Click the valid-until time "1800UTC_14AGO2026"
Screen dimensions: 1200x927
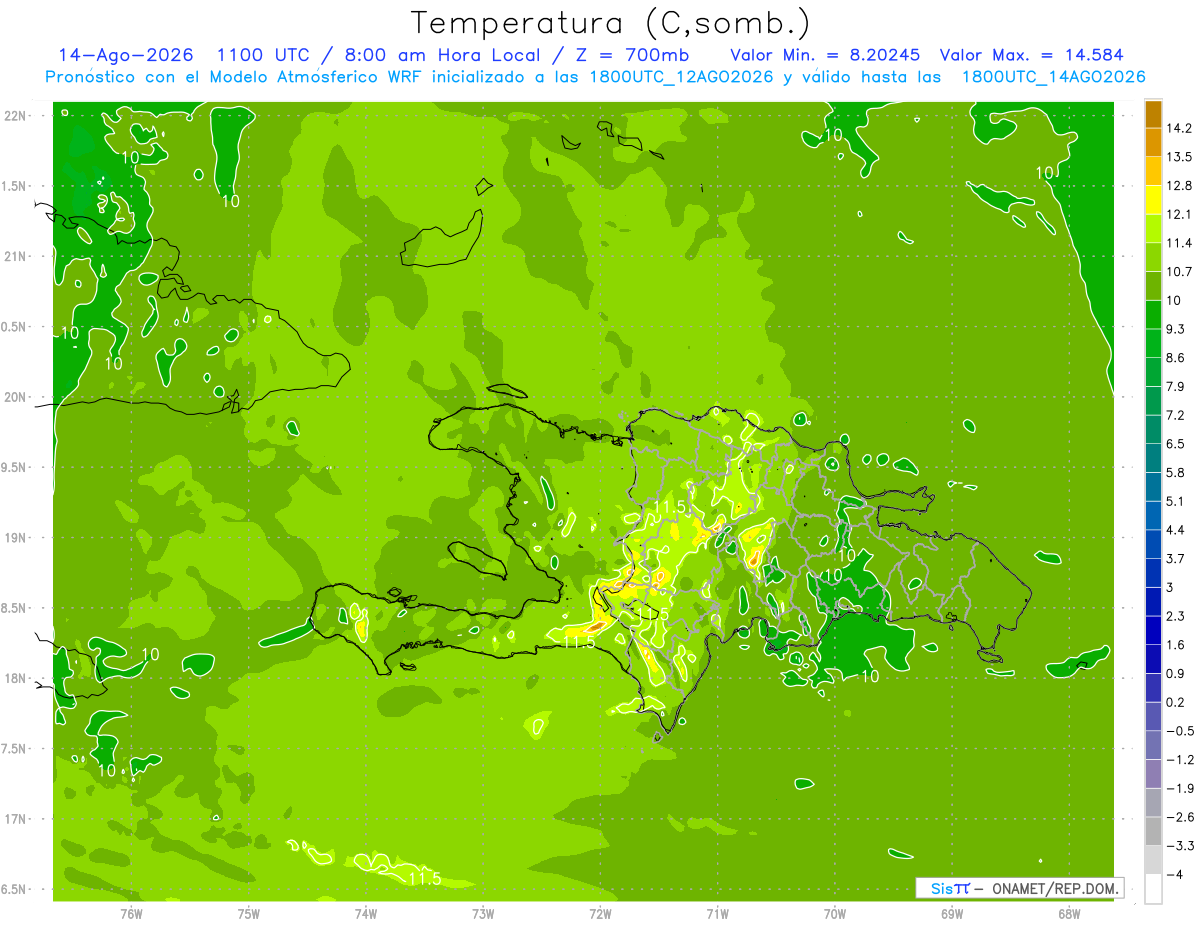point(1053,77)
